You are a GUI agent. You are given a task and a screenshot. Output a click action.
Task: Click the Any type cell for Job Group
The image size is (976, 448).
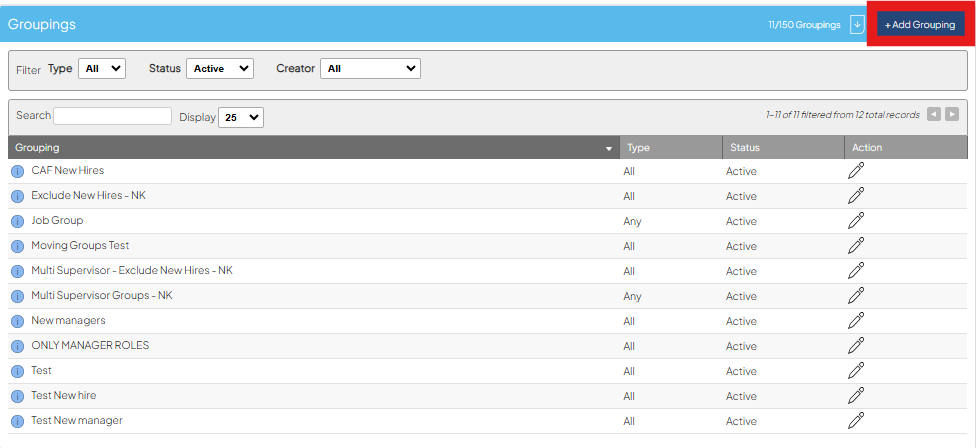pyautogui.click(x=632, y=222)
